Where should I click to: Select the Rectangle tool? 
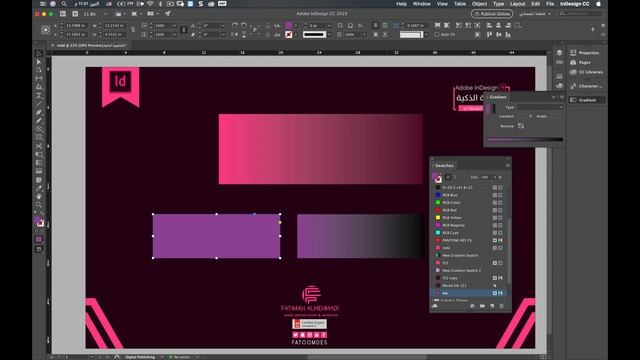(39, 138)
